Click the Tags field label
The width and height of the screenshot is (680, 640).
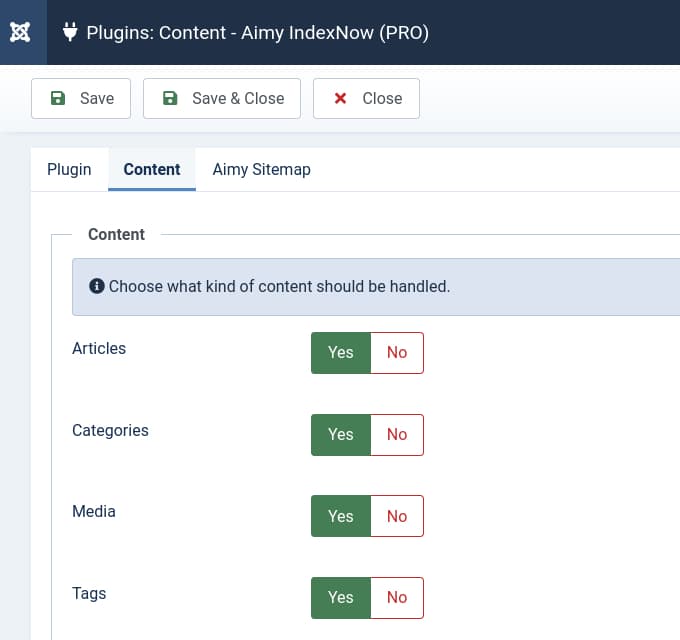[x=89, y=594]
